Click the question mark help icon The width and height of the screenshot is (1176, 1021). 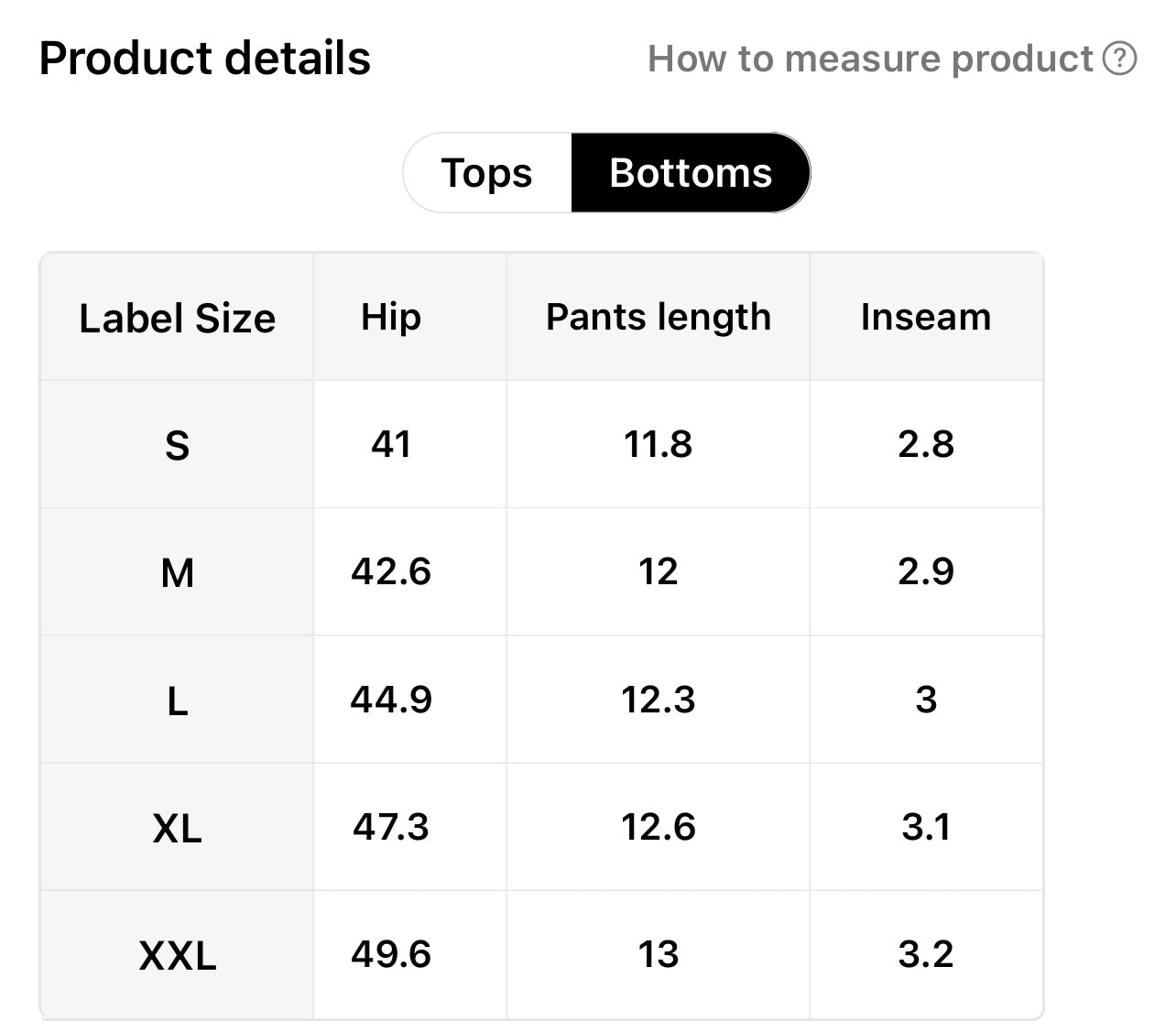[x=1119, y=59]
